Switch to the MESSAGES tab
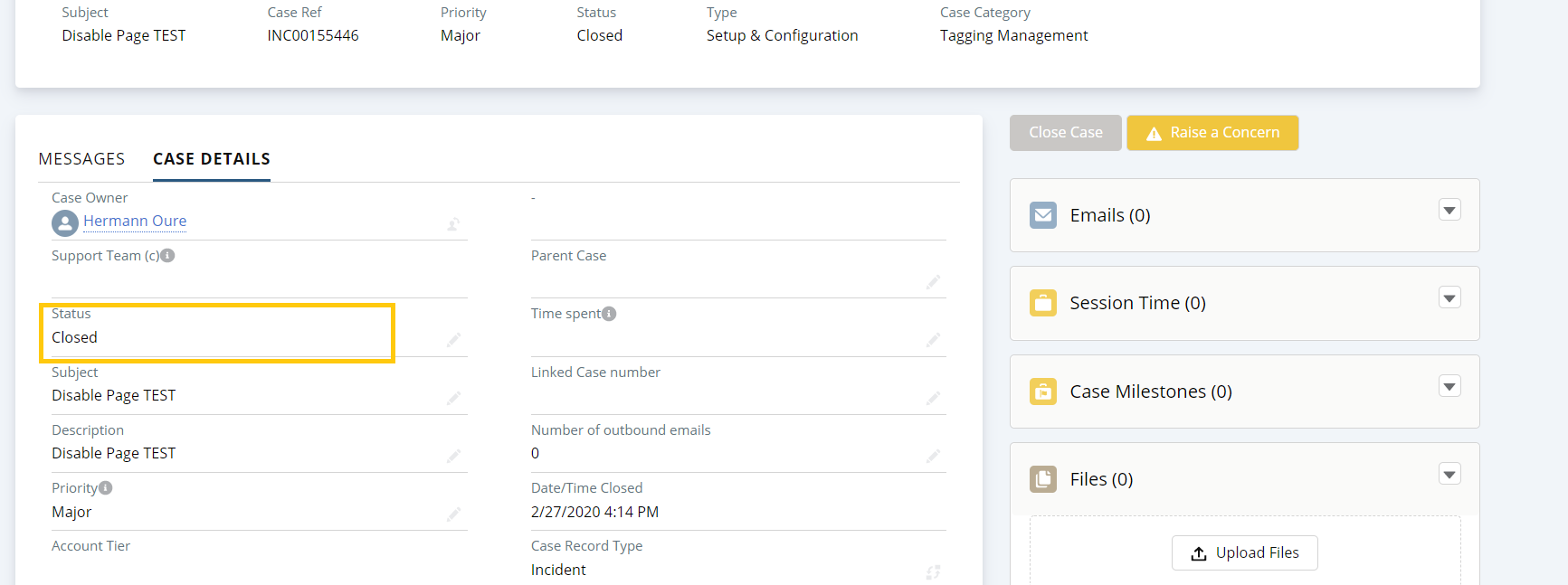1568x585 pixels. (x=81, y=159)
